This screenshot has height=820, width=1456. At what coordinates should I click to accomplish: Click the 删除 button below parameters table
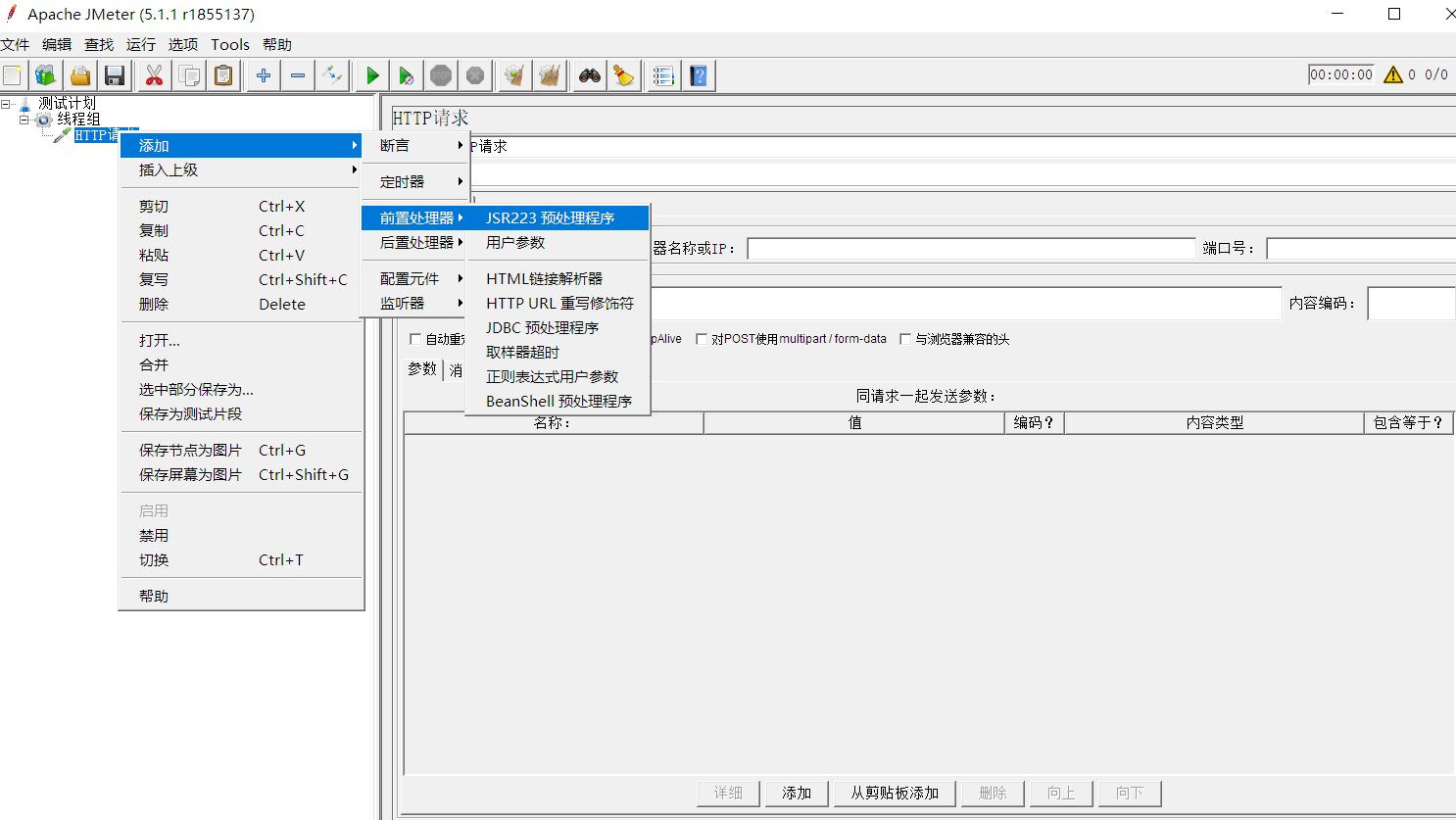(x=993, y=793)
